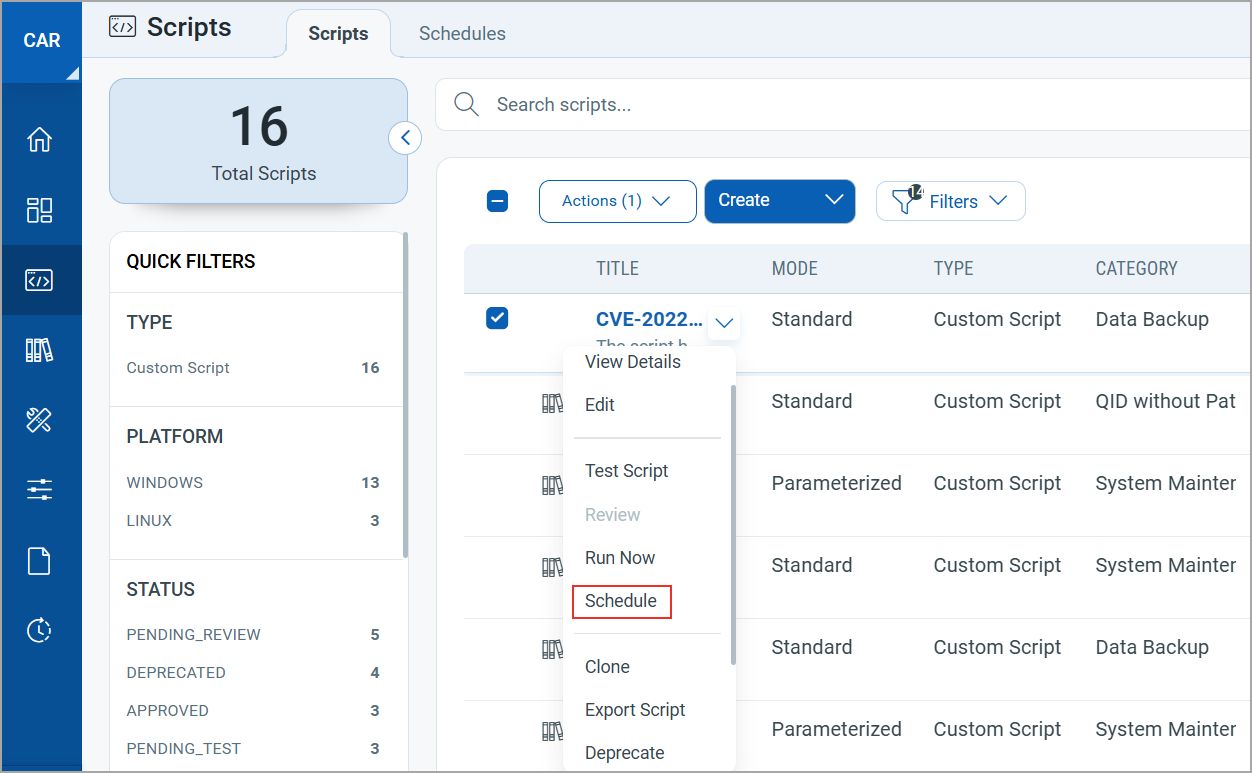Choose Export Script menu entry
The width and height of the screenshot is (1252, 773).
(635, 710)
